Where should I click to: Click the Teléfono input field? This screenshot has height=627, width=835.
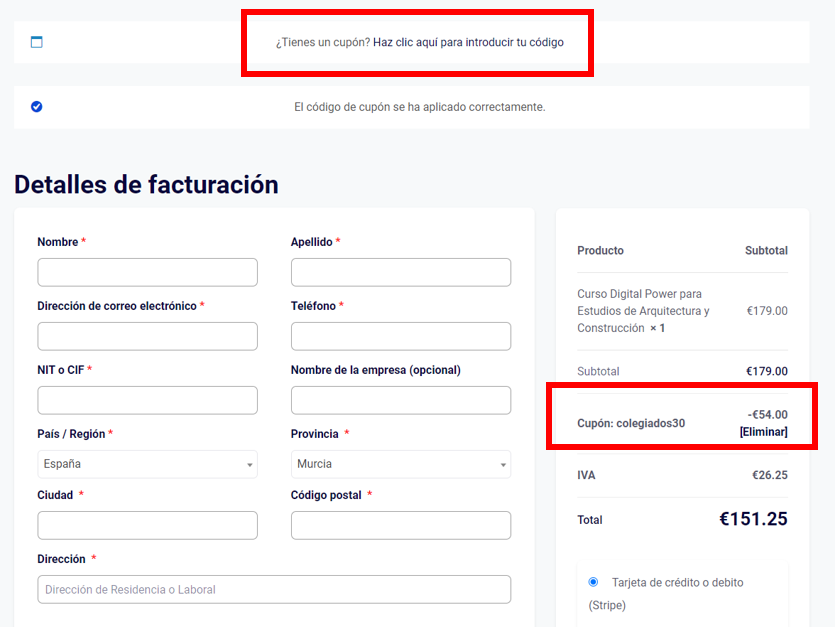click(401, 336)
